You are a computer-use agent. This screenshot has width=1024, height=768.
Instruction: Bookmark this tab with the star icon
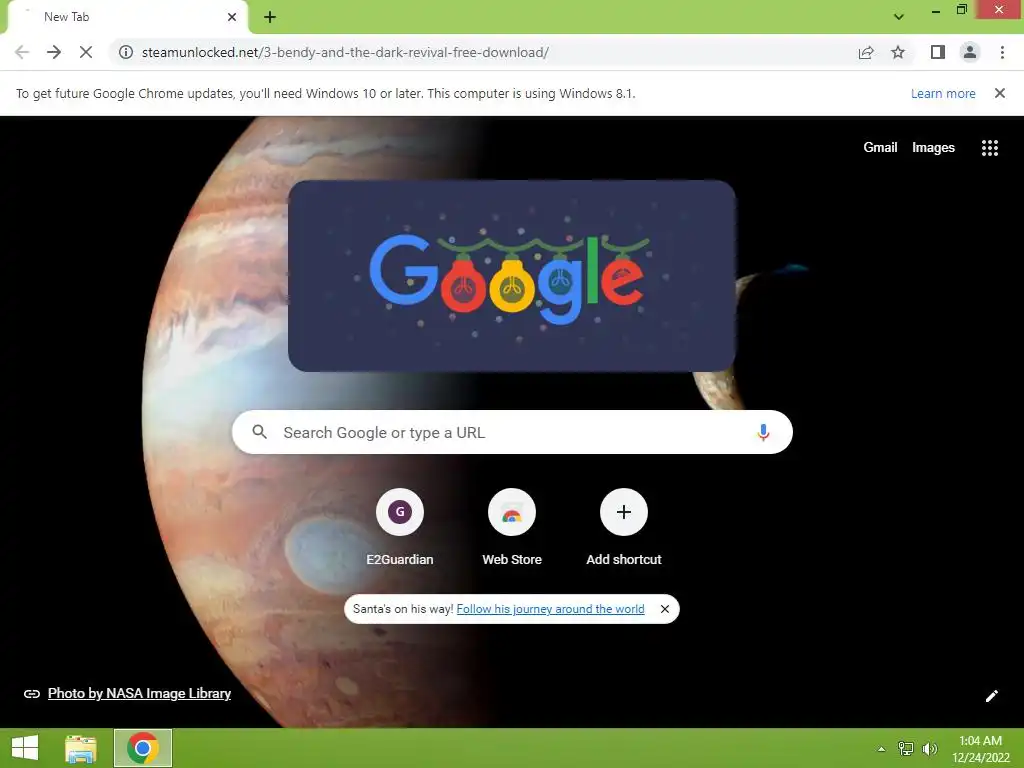click(x=898, y=52)
